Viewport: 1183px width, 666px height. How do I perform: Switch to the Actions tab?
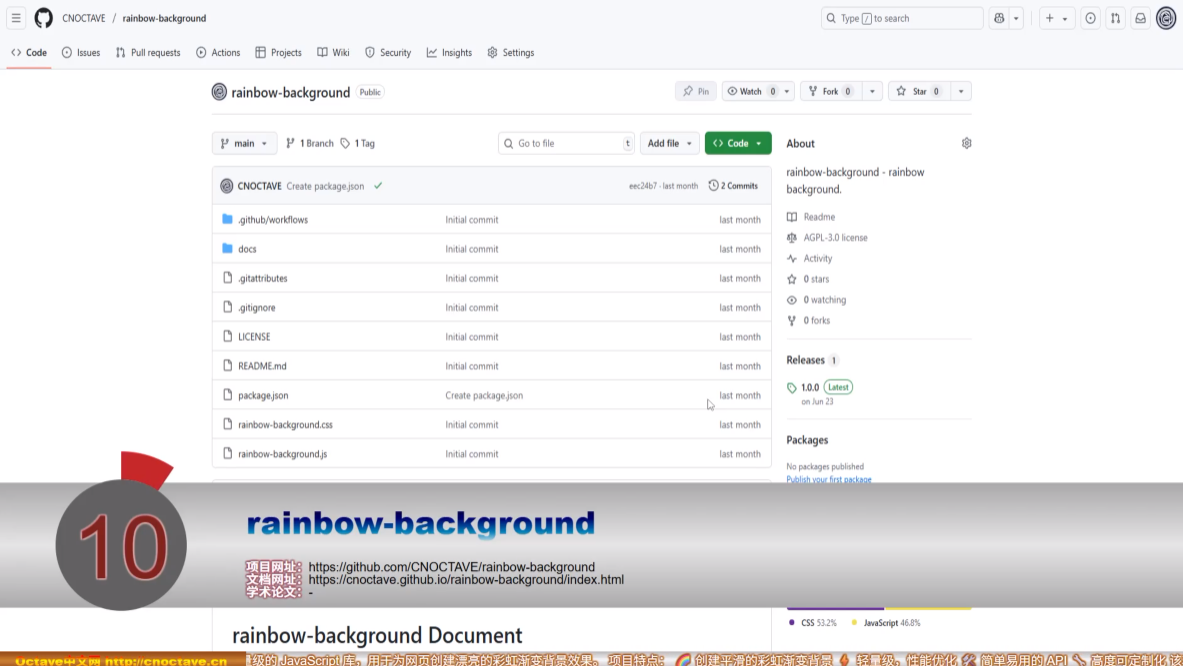[x=218, y=53]
